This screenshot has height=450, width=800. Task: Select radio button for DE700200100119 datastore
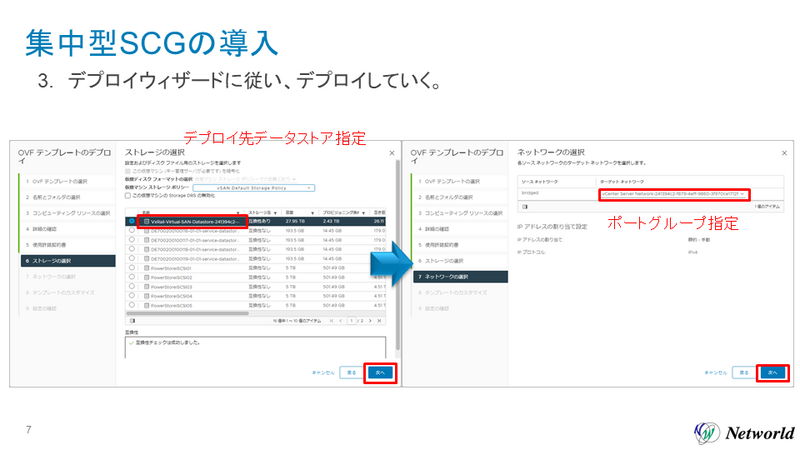coord(132,258)
